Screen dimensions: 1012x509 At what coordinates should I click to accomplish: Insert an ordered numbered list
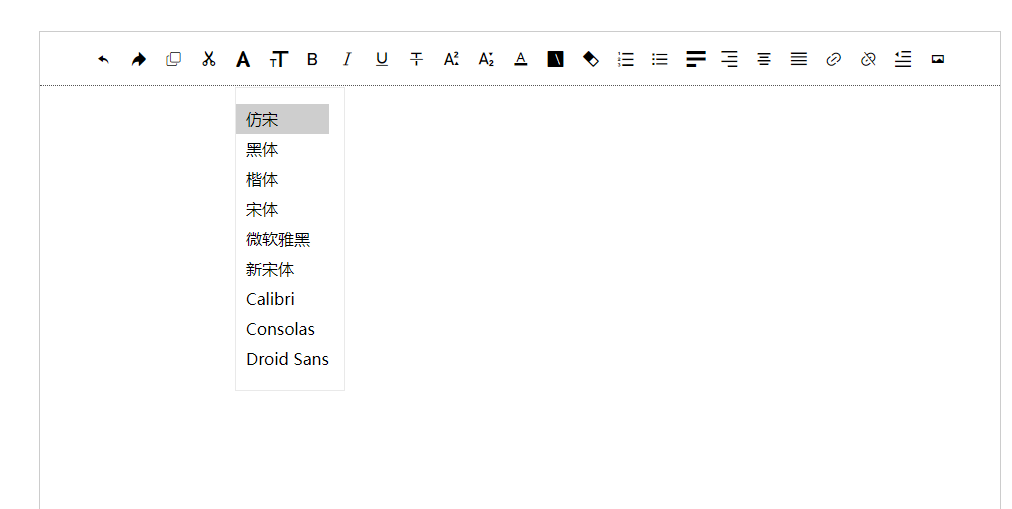(x=625, y=59)
